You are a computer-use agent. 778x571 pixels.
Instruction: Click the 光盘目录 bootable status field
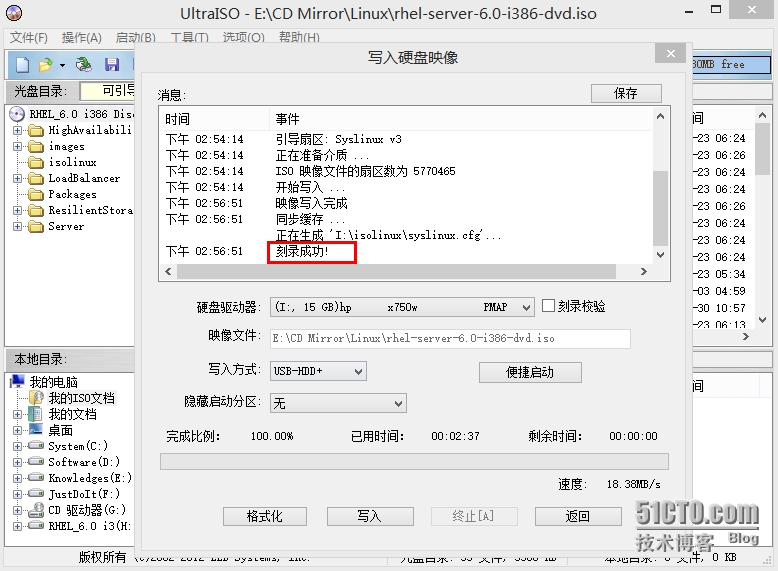(x=108, y=91)
